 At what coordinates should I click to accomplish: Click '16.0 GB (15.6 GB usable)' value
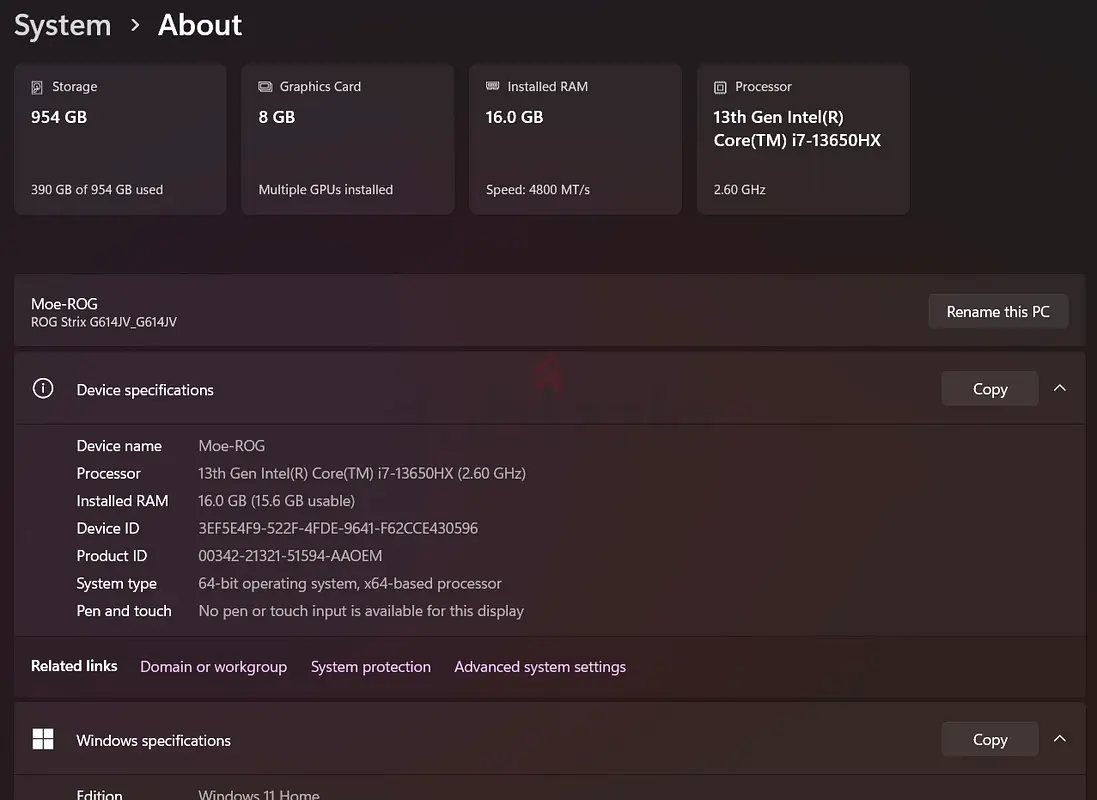click(276, 500)
